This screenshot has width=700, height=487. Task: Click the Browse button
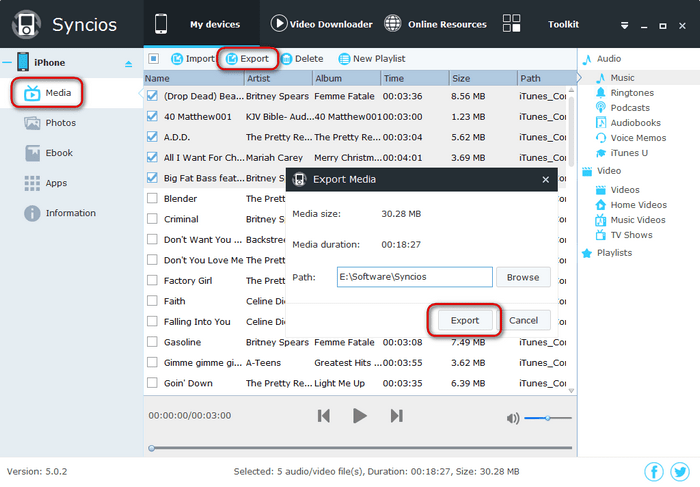[x=523, y=277]
